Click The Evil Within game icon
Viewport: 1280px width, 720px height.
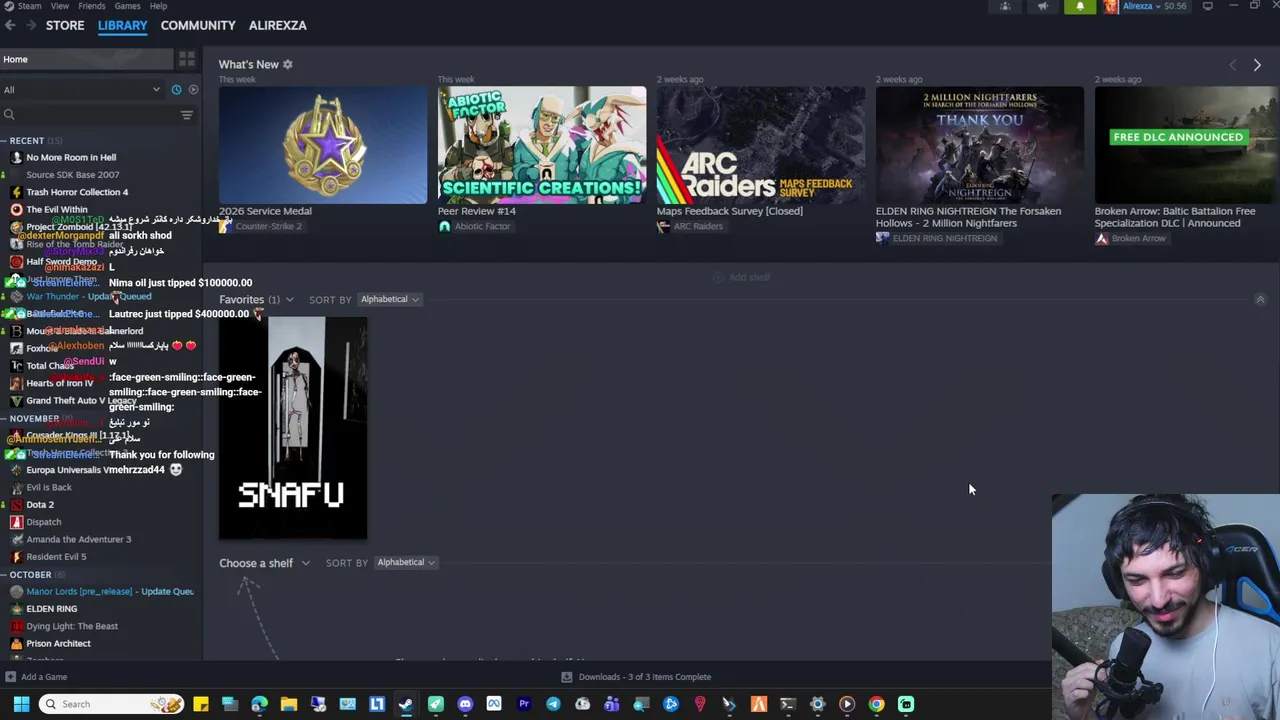pos(16,209)
